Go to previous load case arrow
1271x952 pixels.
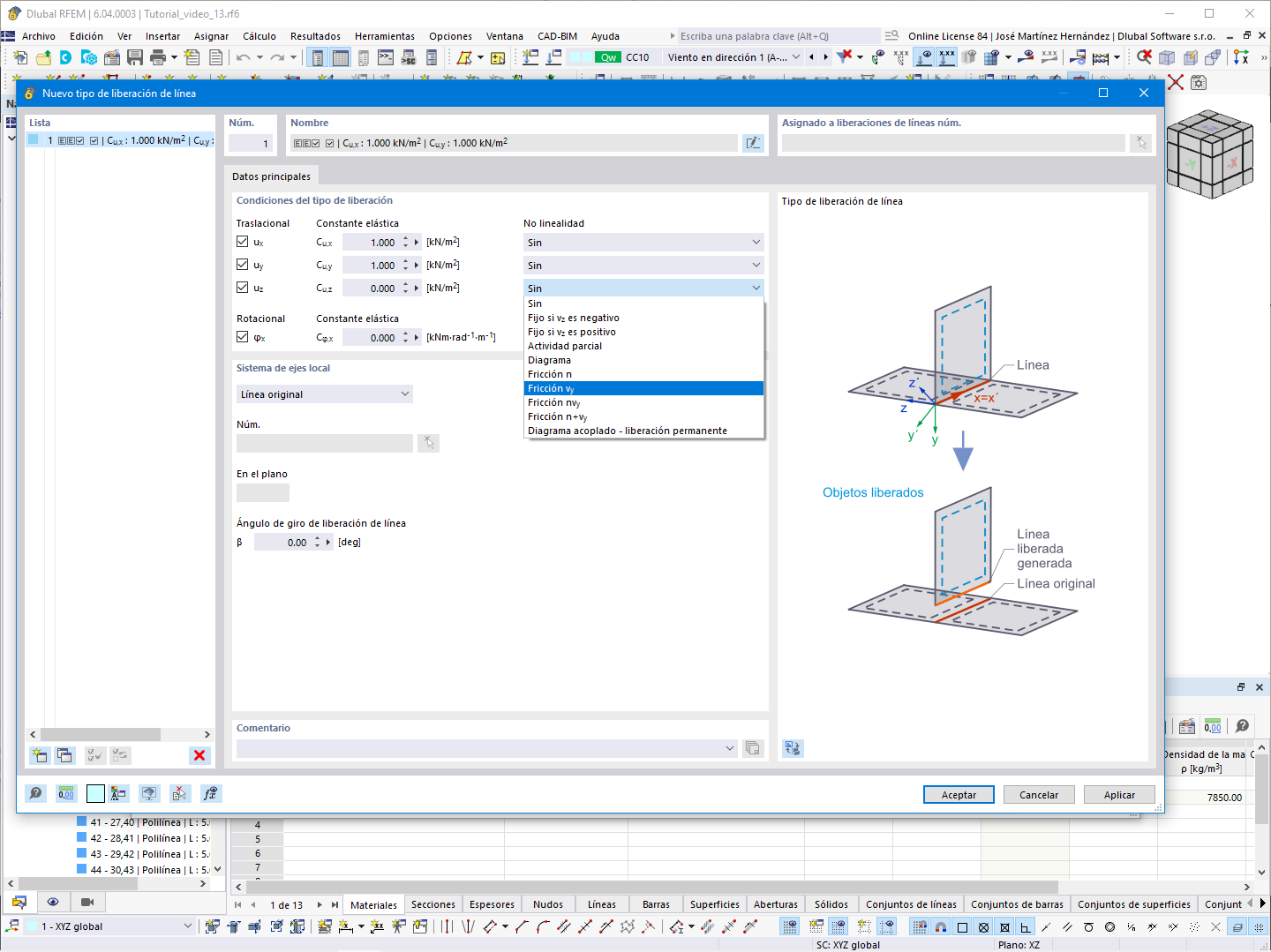[x=811, y=57]
